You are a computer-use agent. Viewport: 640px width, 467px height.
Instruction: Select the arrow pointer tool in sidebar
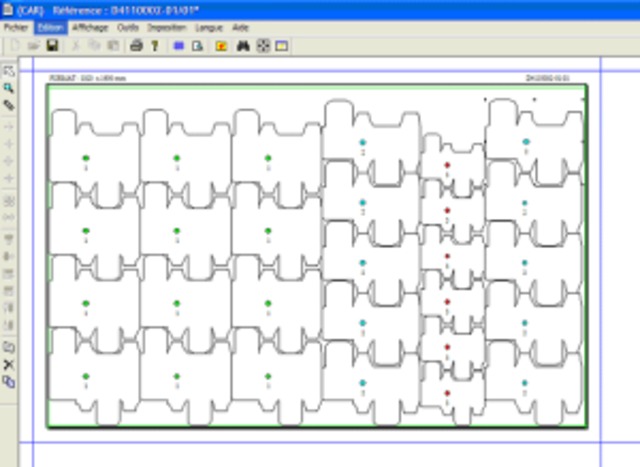pos(9,71)
